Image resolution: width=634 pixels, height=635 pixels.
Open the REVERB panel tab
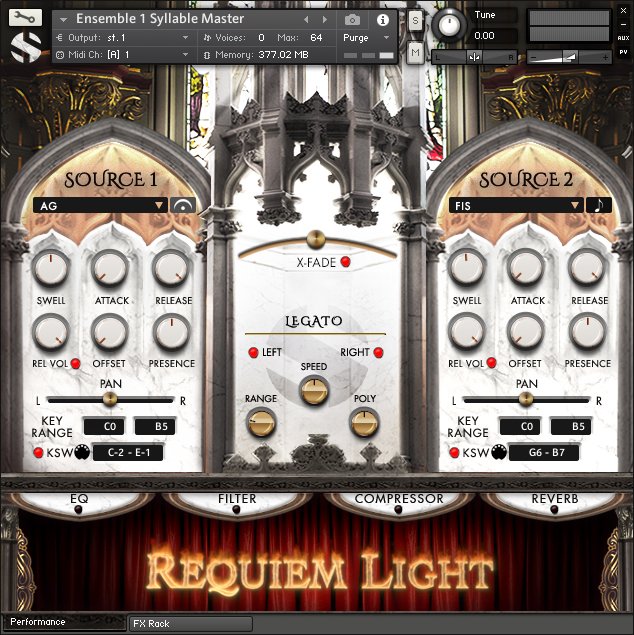[x=553, y=499]
